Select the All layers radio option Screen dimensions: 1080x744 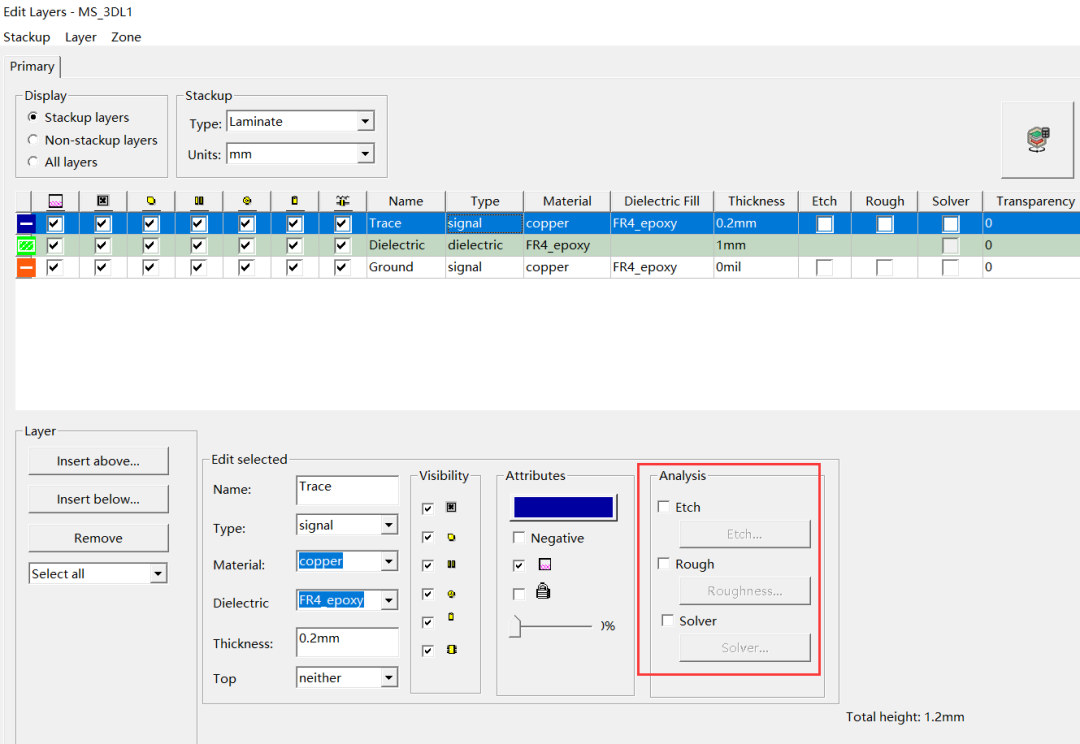[32, 161]
